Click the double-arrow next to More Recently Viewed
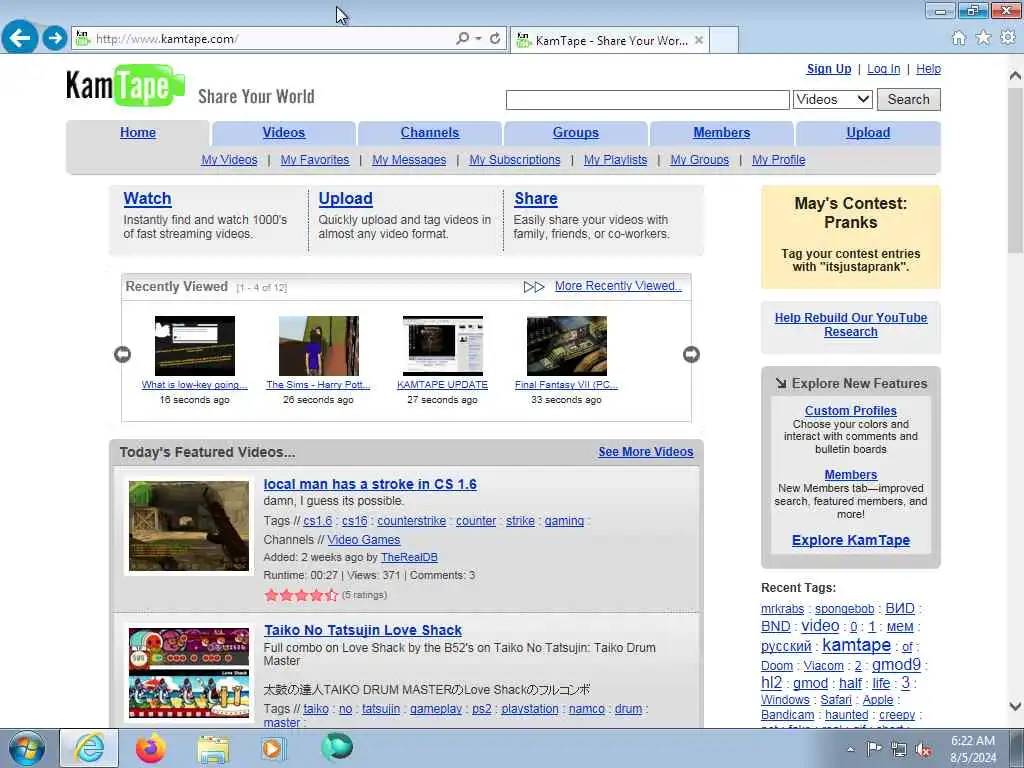Viewport: 1024px width, 768px height. tap(534, 287)
